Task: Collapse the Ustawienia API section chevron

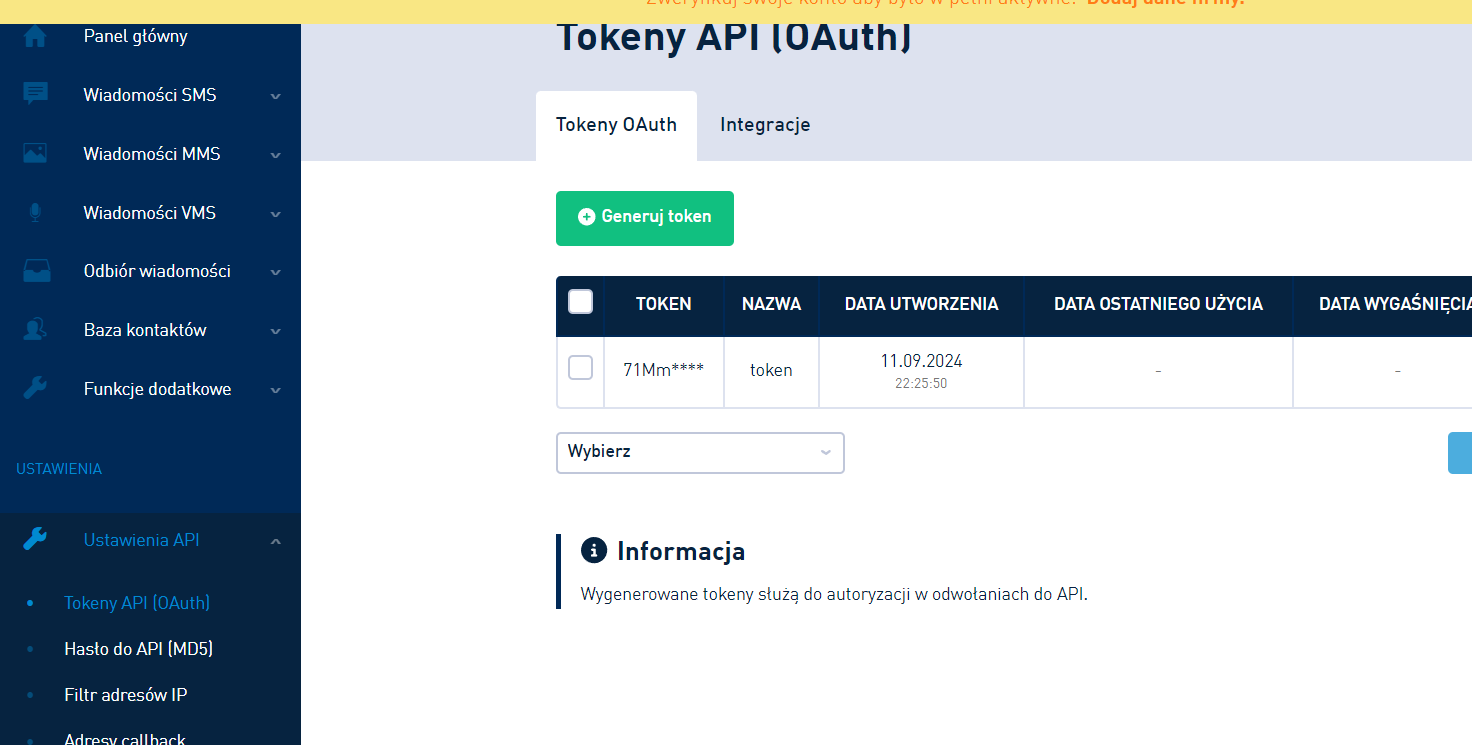Action: pos(276,541)
